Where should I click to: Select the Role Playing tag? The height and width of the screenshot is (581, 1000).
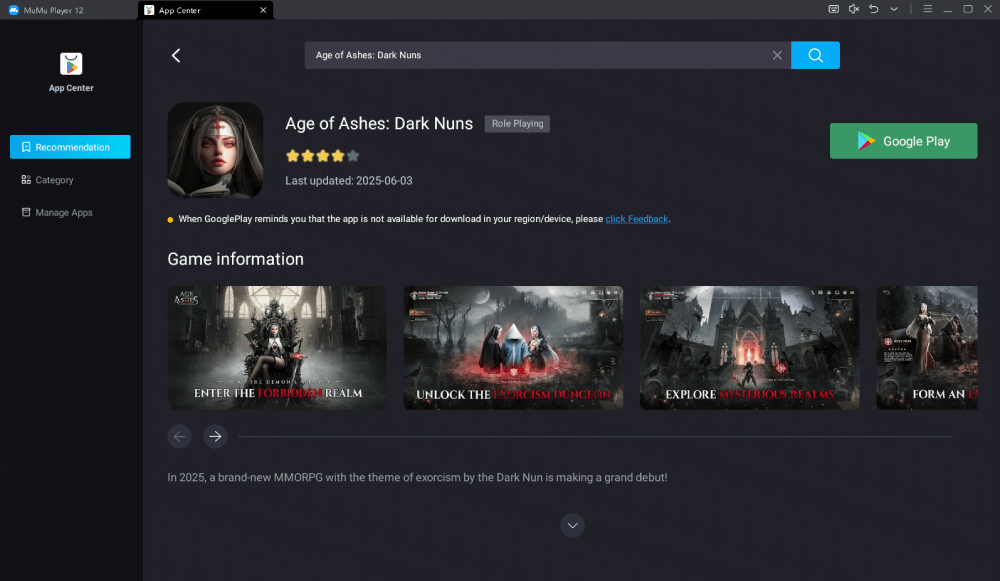(517, 124)
